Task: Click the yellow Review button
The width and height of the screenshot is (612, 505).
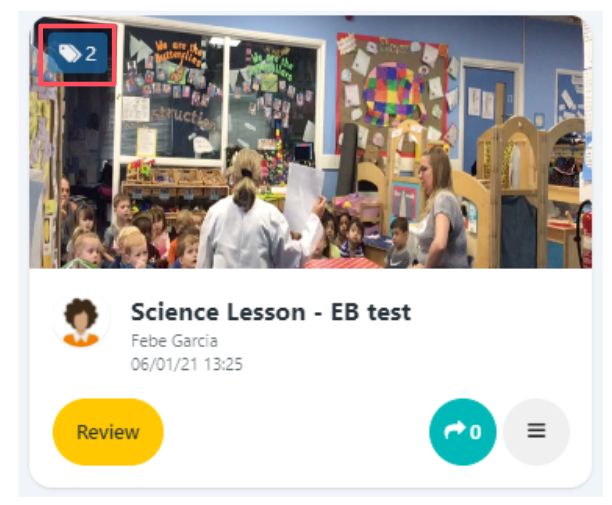Action: point(108,432)
